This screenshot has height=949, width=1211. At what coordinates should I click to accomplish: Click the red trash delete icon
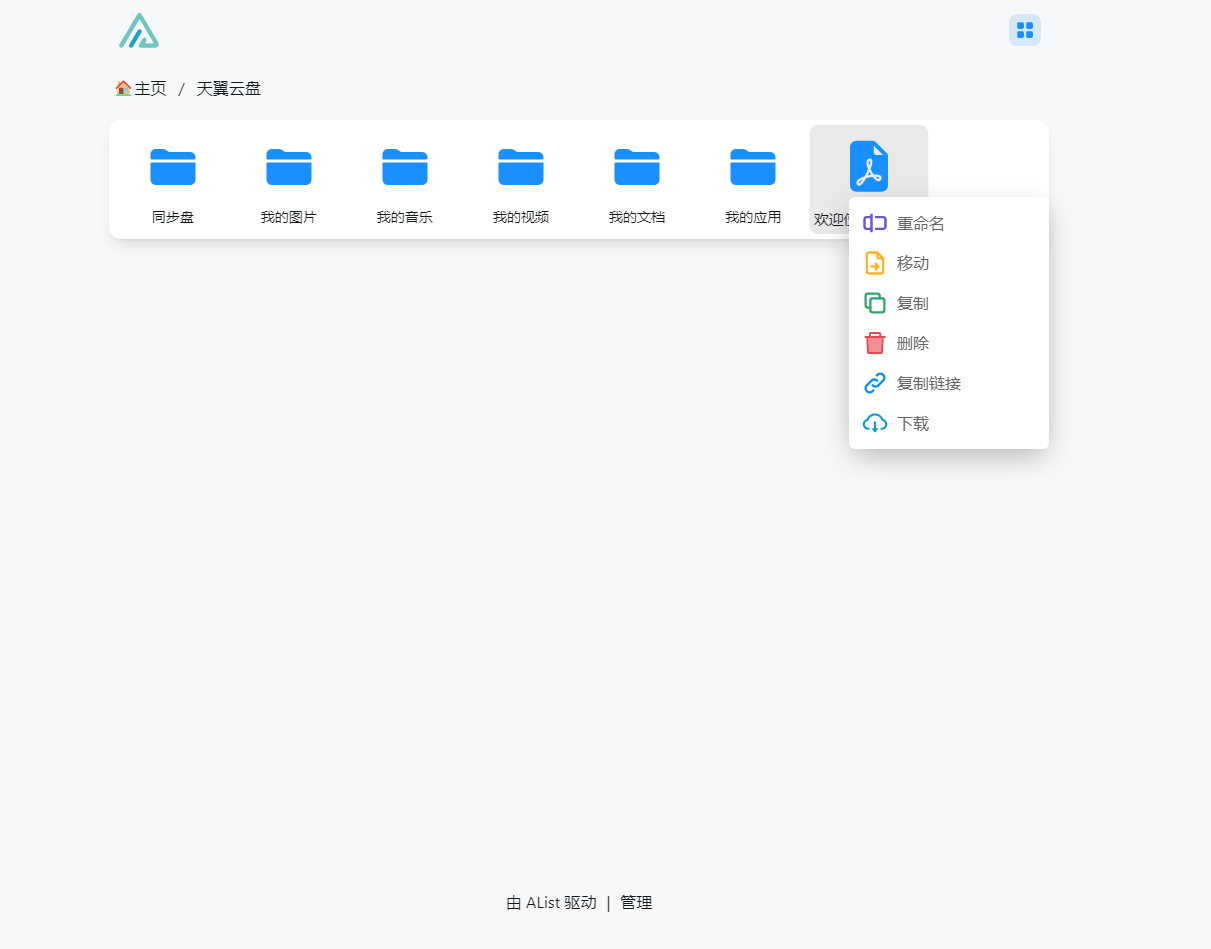click(x=875, y=343)
